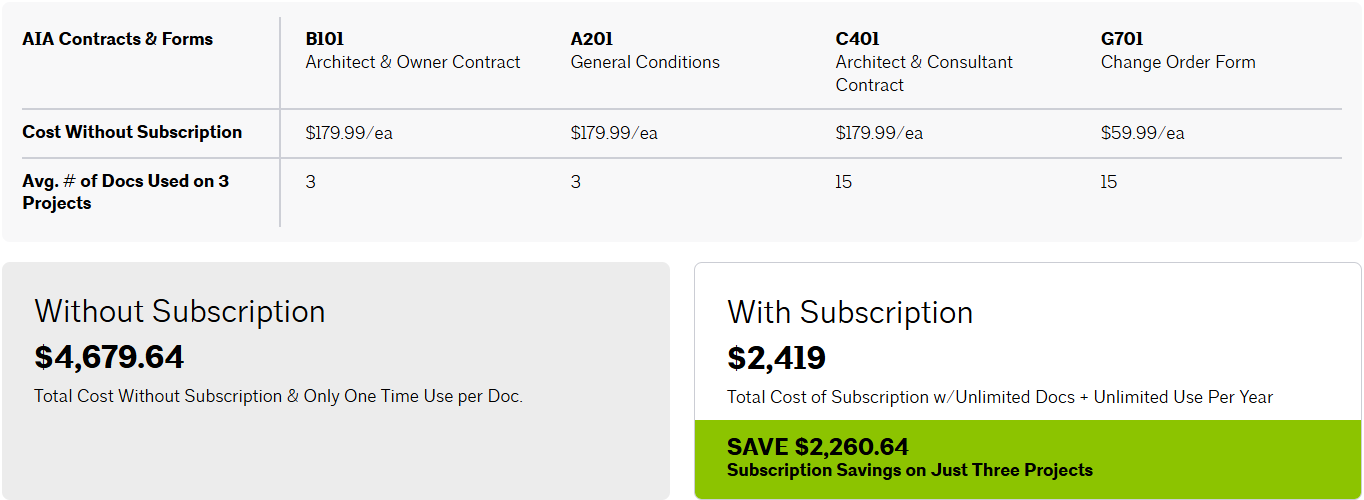Click the Cost Without Subscription row label
The image size is (1364, 500).
click(x=132, y=132)
